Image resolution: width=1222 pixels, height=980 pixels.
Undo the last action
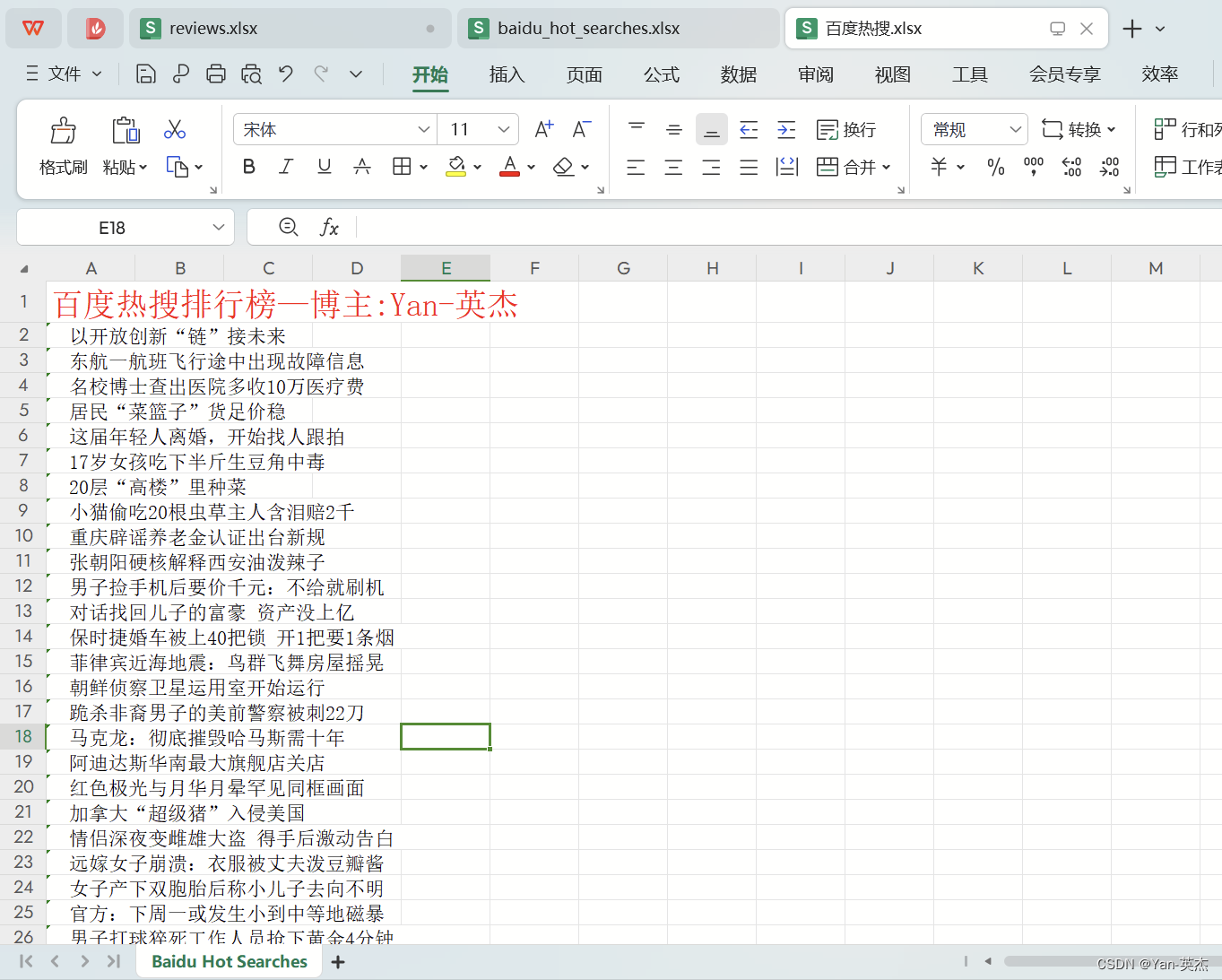tap(286, 74)
